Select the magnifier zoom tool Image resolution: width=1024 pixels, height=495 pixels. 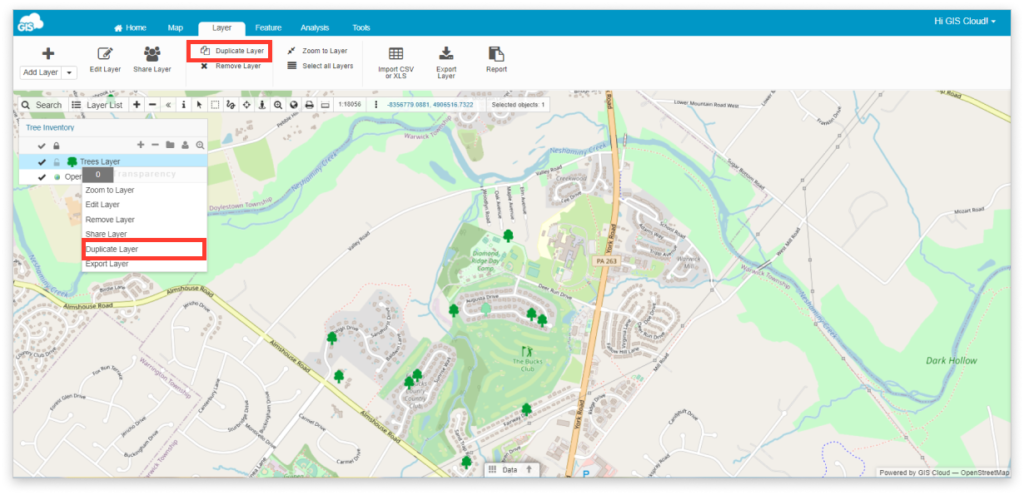pyautogui.click(x=278, y=104)
